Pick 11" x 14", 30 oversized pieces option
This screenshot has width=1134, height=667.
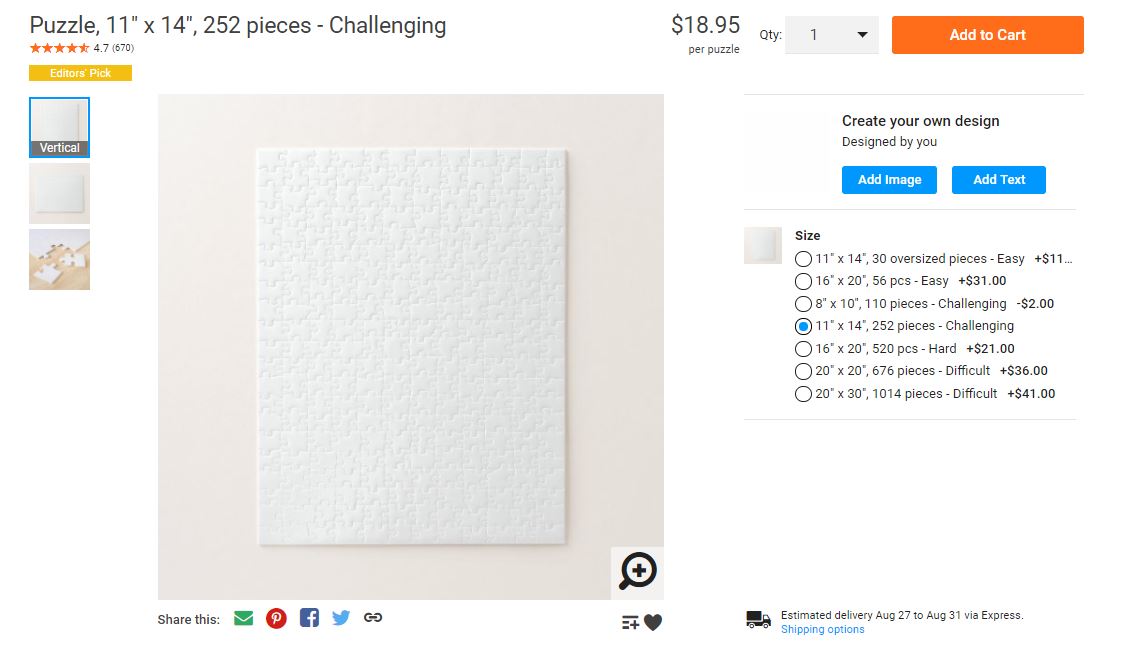(803, 259)
